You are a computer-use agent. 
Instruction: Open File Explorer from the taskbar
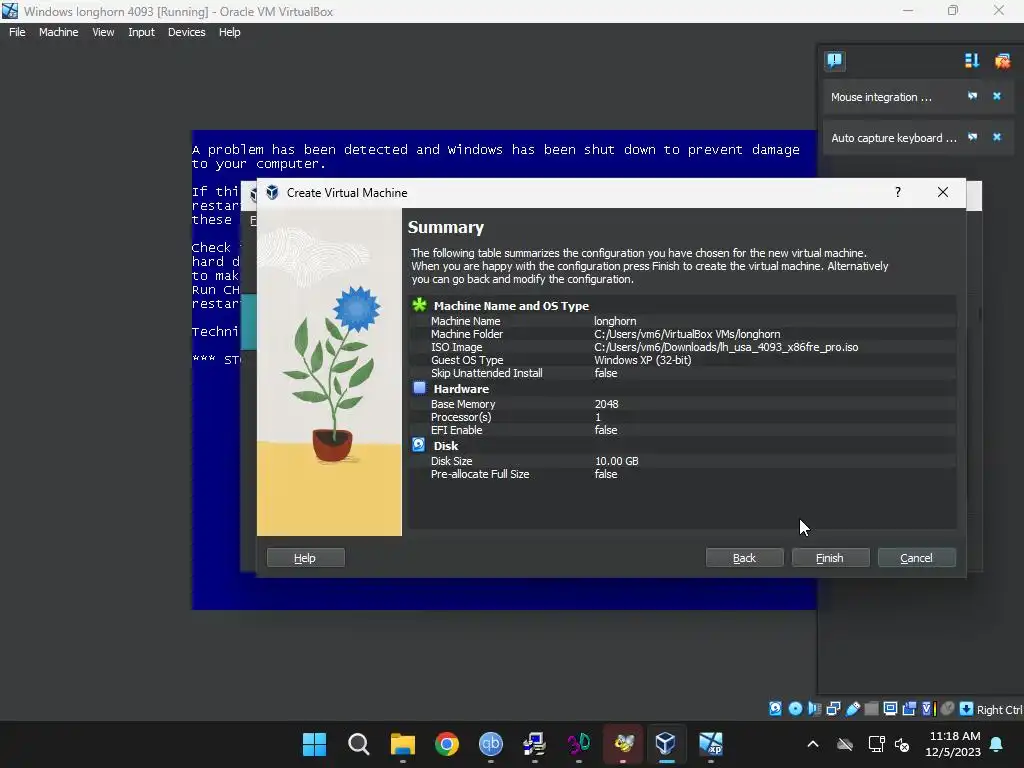coord(403,744)
